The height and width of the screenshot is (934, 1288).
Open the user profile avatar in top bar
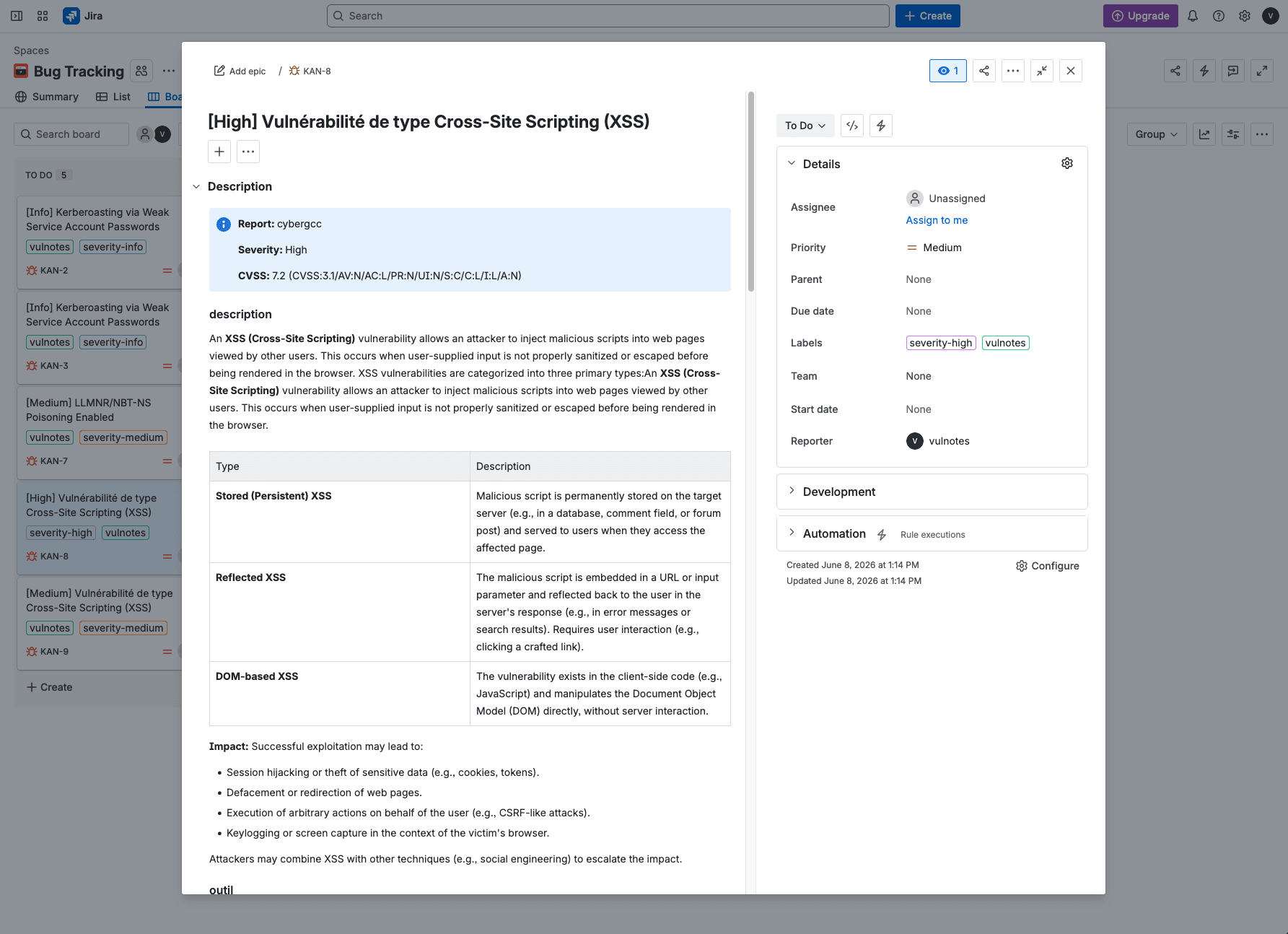click(1271, 16)
